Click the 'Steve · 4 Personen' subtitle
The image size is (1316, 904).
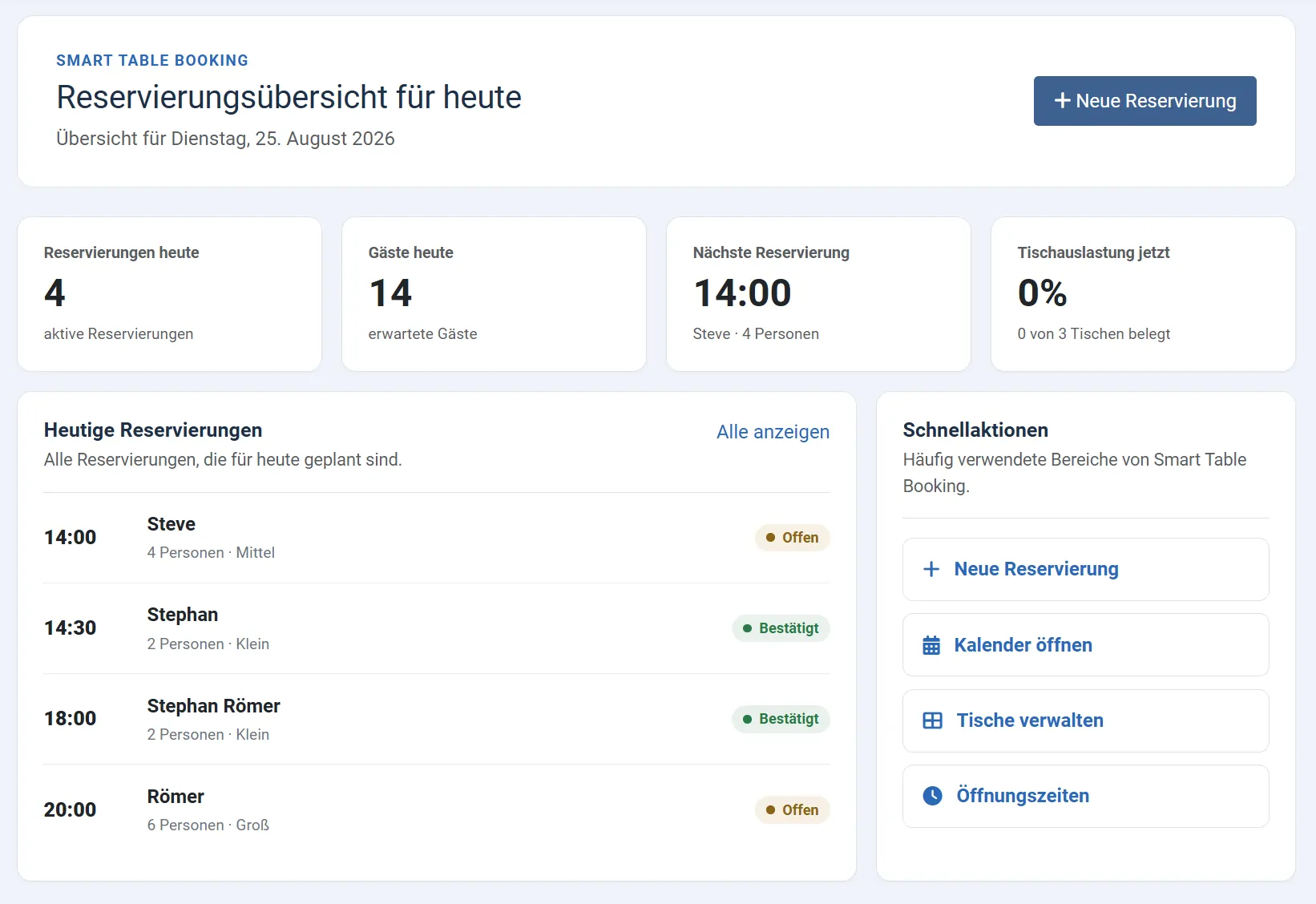[x=756, y=334]
